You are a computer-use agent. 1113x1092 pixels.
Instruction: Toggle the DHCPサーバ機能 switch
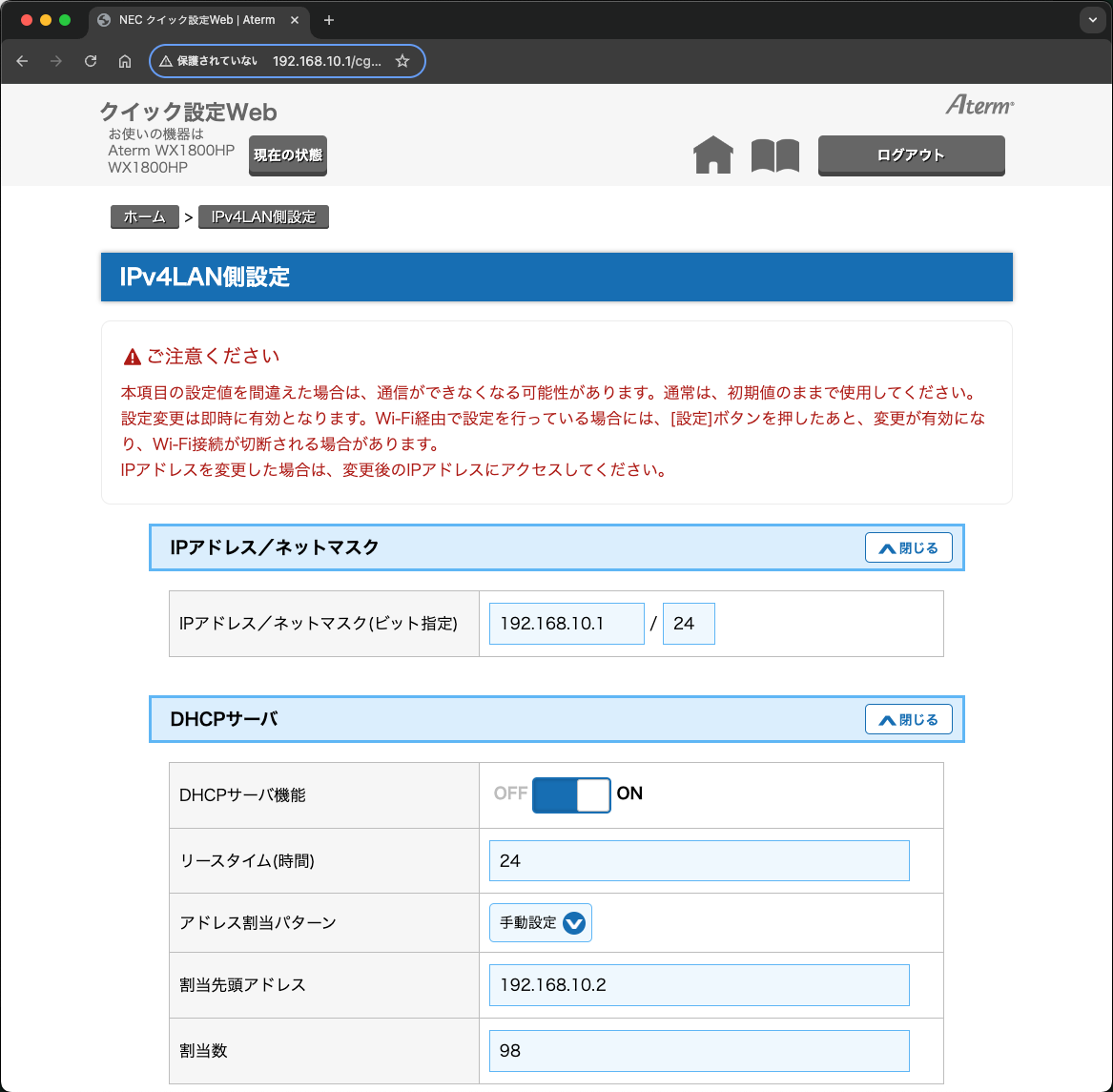(571, 794)
